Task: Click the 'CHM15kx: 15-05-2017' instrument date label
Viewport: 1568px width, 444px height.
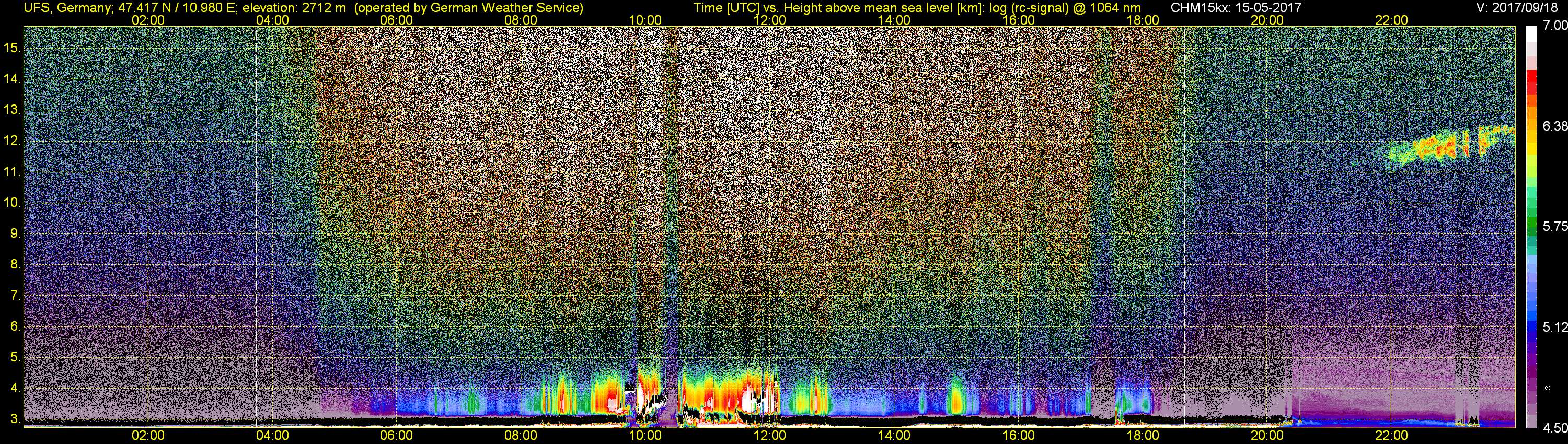Action: [x=1236, y=7]
